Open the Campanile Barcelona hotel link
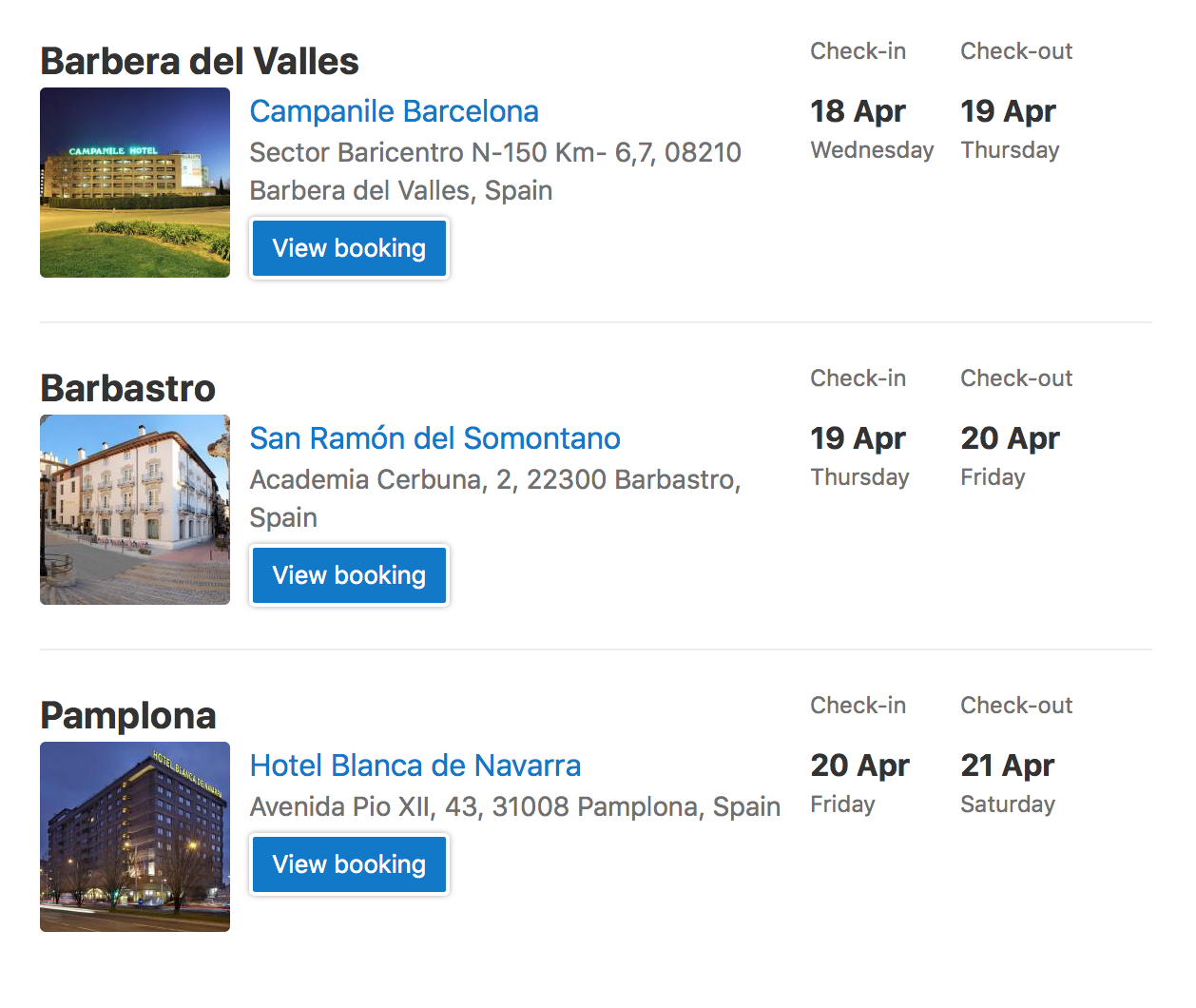 (394, 111)
